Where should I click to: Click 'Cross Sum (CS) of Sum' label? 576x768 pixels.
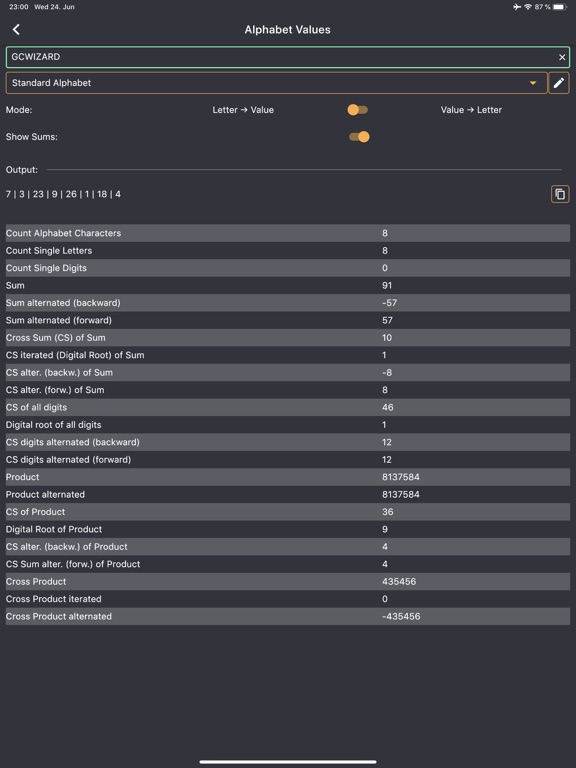coord(55,337)
